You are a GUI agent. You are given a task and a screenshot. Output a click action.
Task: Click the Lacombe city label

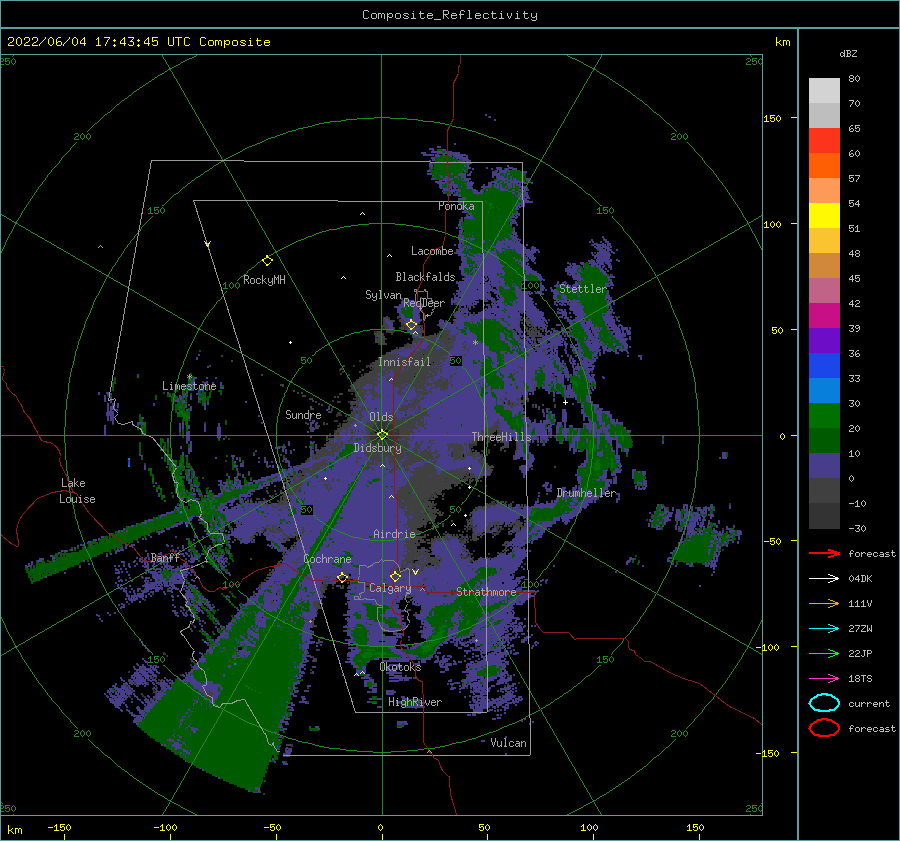pyautogui.click(x=432, y=251)
